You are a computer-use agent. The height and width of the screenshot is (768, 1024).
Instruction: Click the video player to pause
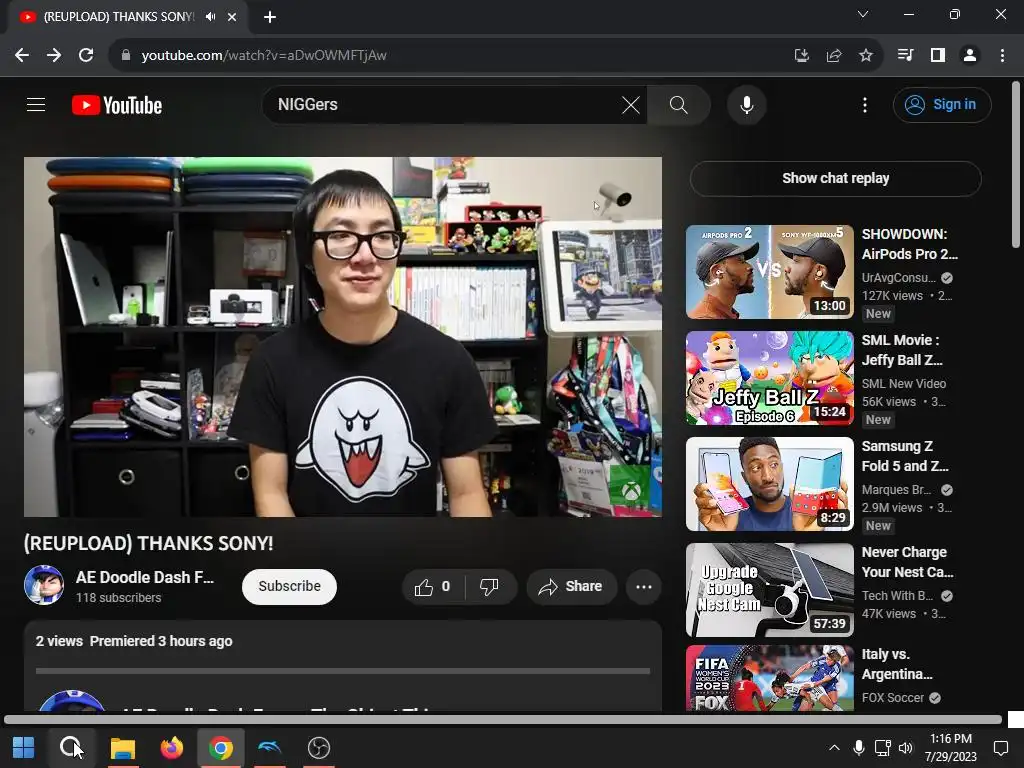343,337
